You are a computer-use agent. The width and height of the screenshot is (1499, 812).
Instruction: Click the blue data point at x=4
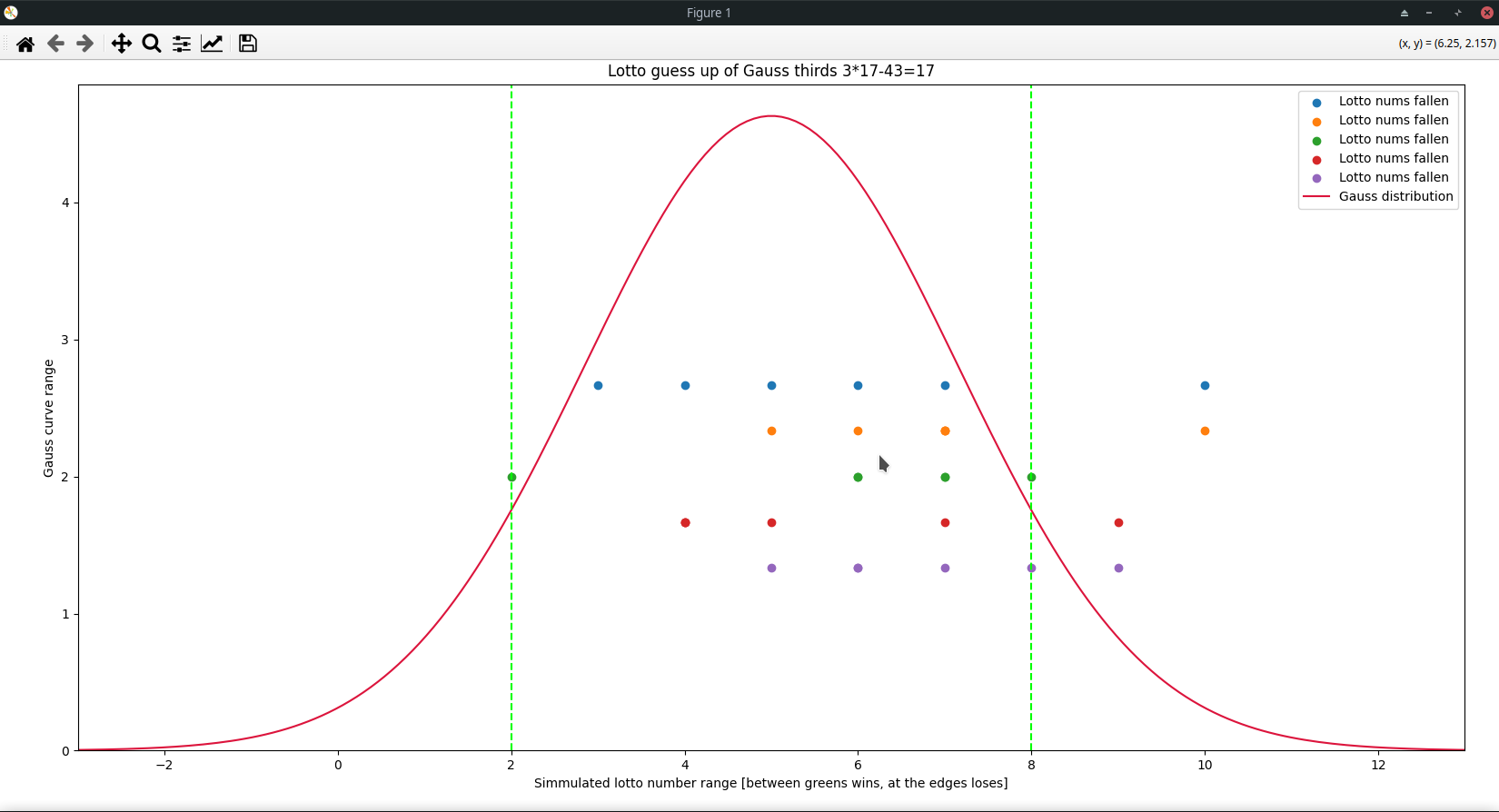pos(685,386)
